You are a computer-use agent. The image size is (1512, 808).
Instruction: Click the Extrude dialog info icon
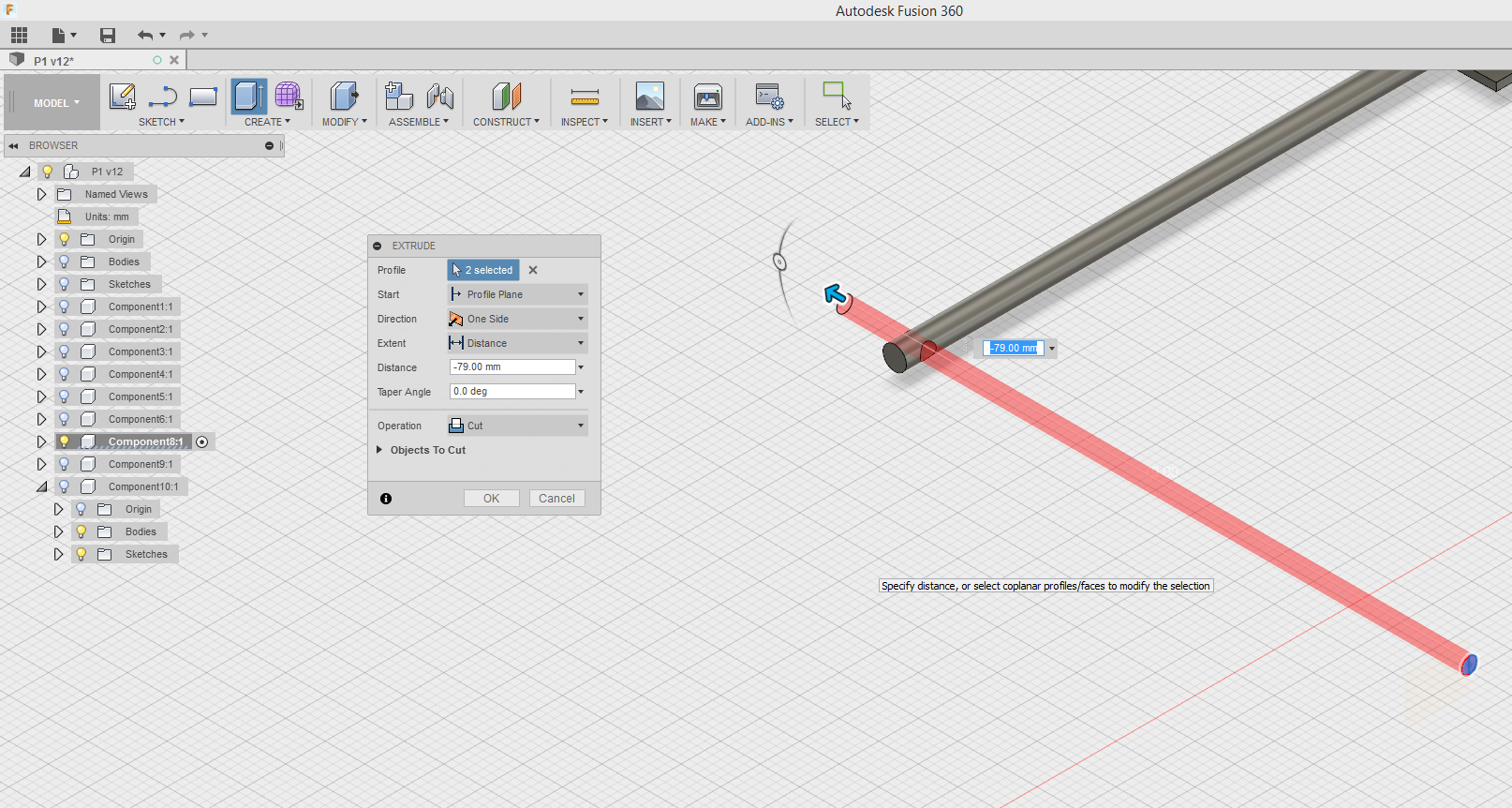click(386, 499)
